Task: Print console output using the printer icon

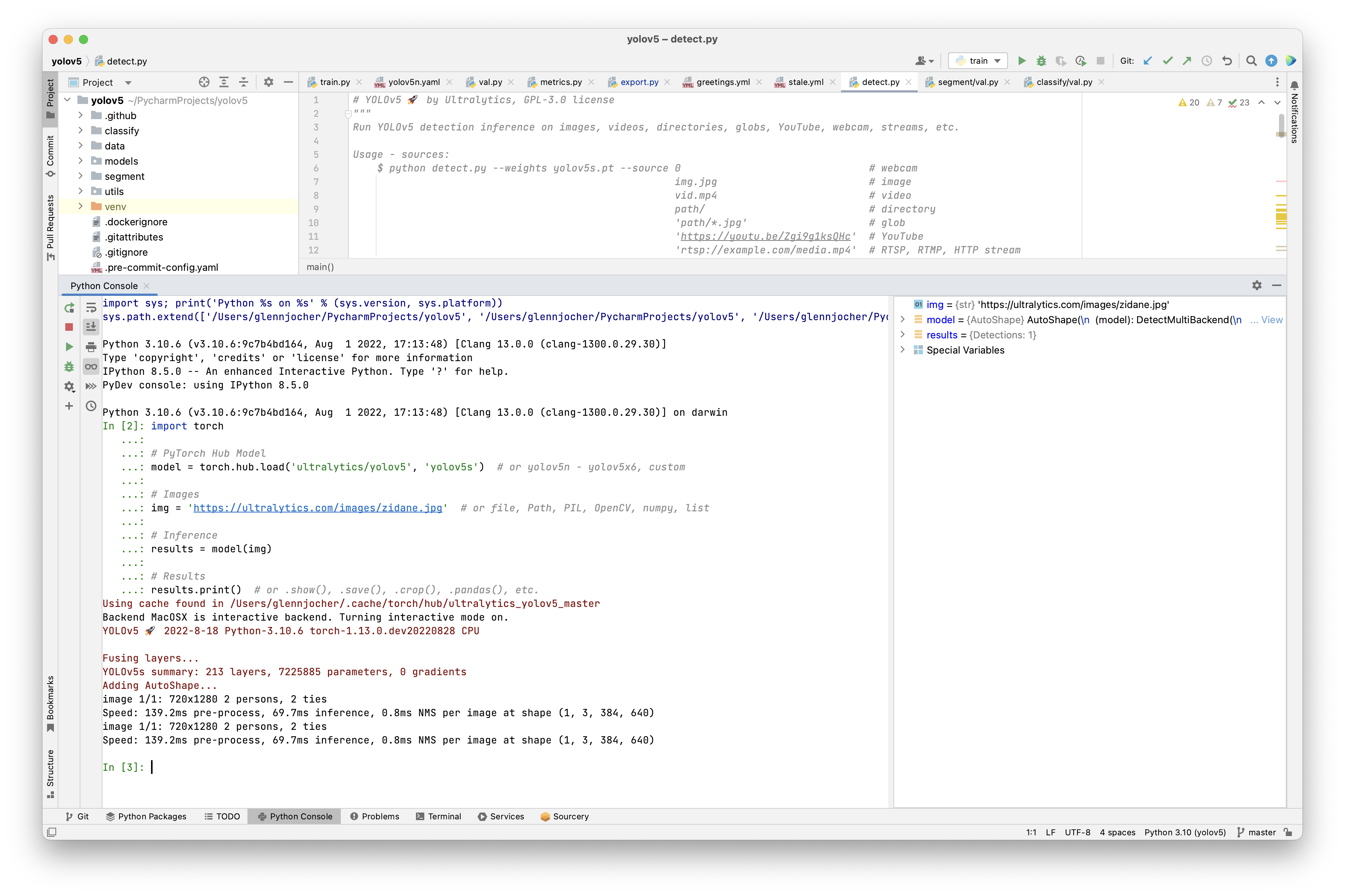Action: click(x=91, y=347)
